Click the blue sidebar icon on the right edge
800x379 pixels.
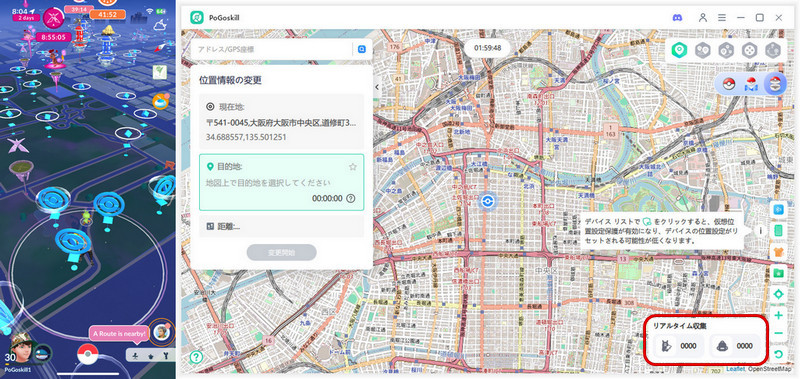(x=779, y=209)
